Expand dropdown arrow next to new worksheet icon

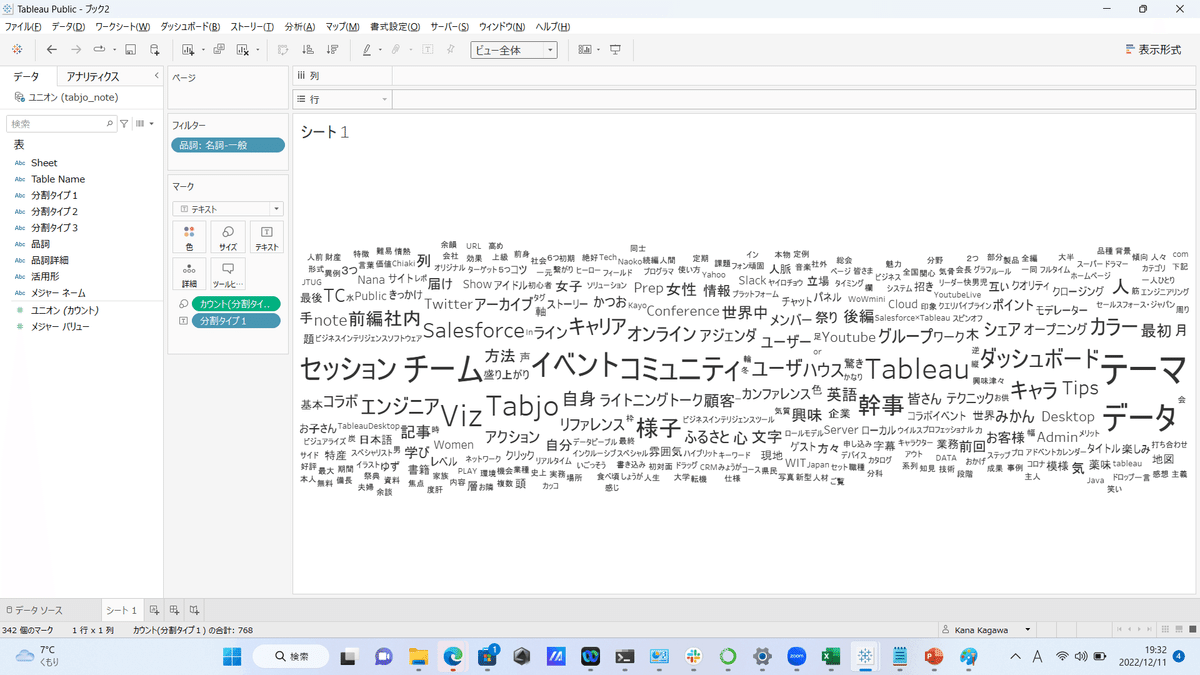202,50
